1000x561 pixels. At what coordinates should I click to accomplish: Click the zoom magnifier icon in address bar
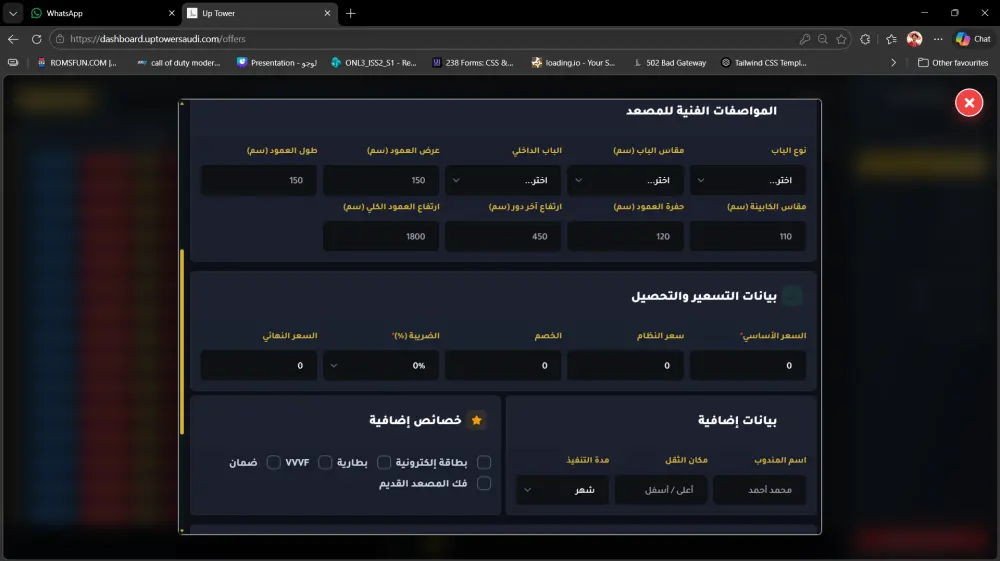click(823, 39)
